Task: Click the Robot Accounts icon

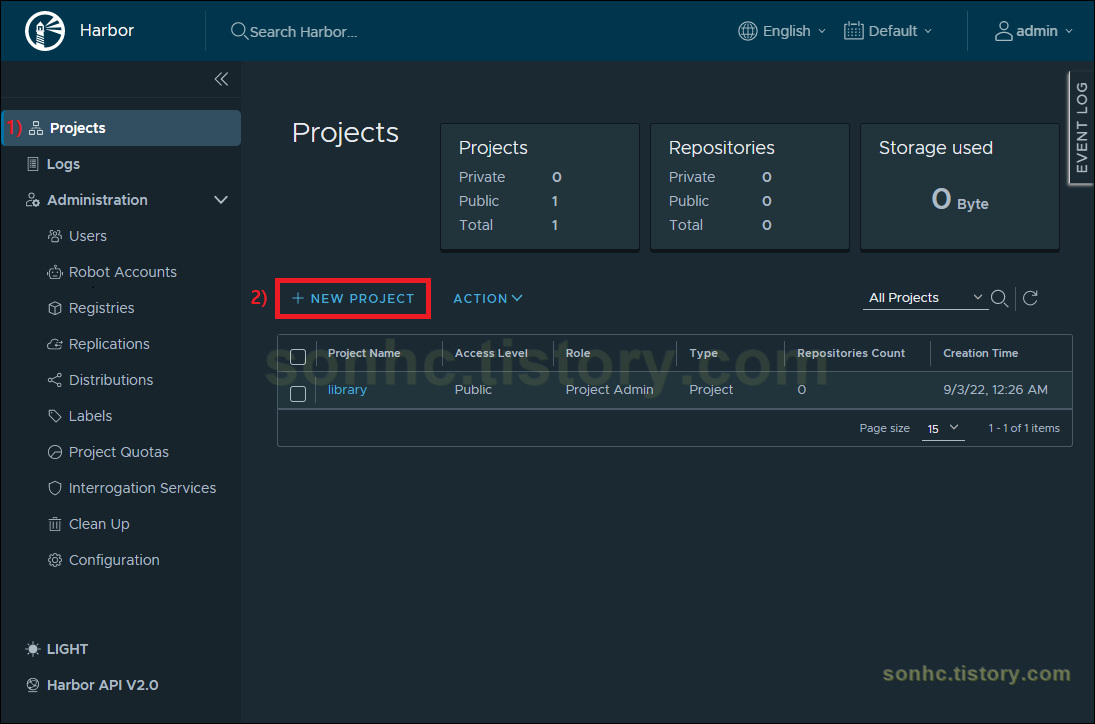Action: 54,272
